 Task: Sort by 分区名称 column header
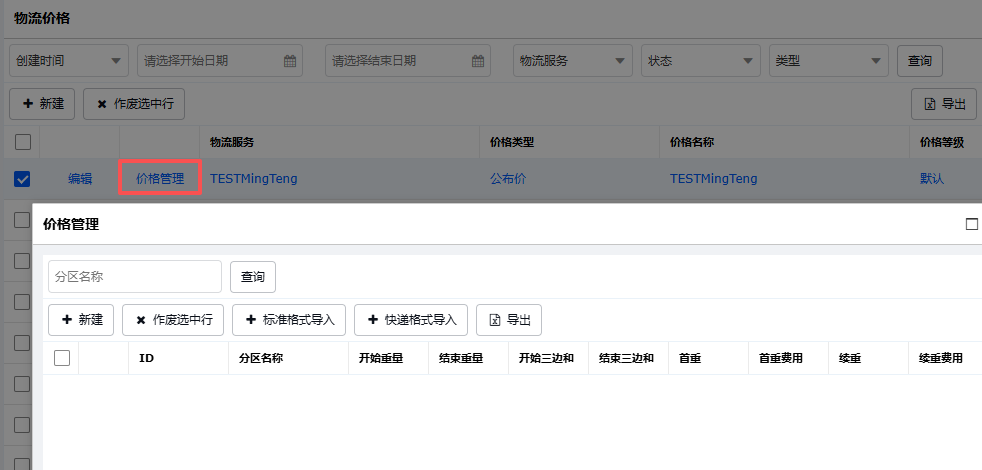pyautogui.click(x=261, y=358)
